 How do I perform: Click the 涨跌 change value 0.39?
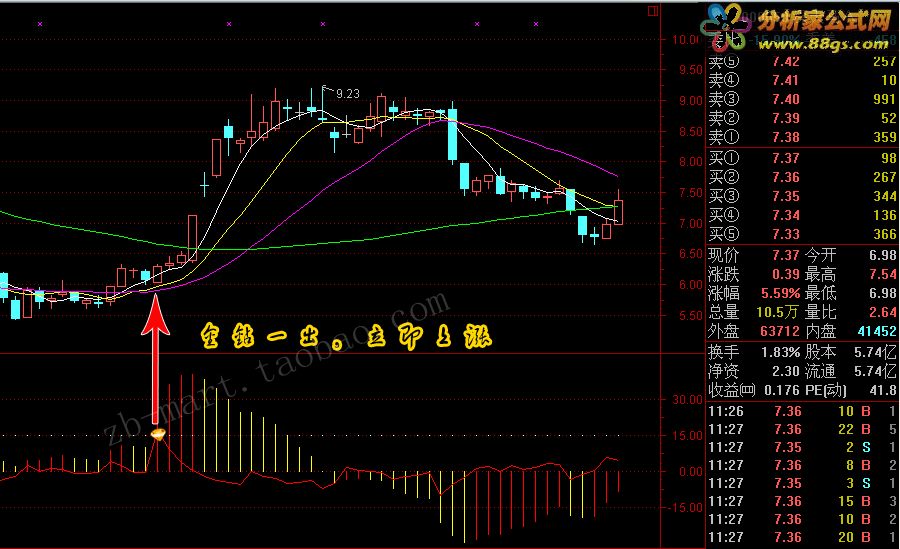click(x=786, y=274)
